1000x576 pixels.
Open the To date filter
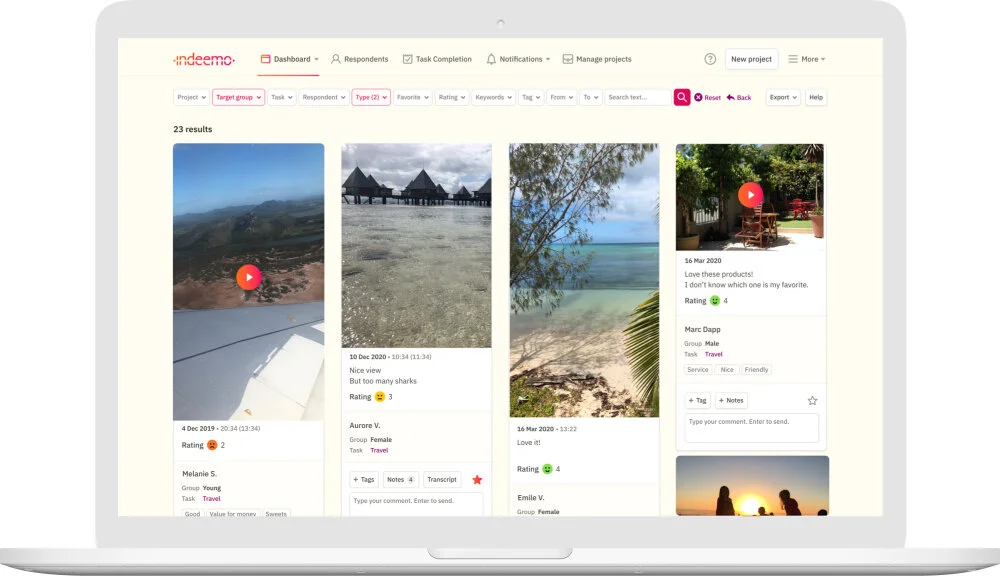coord(591,97)
